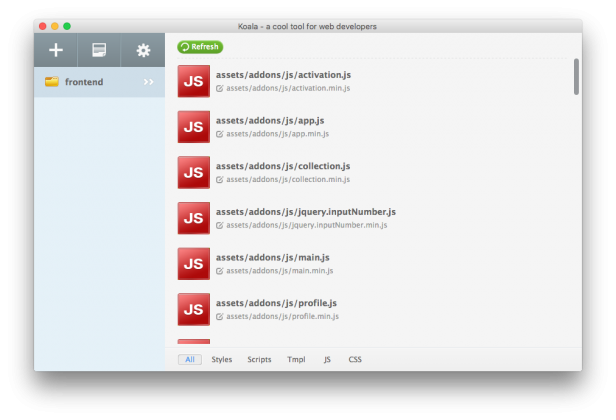Select file assets/addons/js/app.js
Screen dimensions: 616x420
(270, 120)
